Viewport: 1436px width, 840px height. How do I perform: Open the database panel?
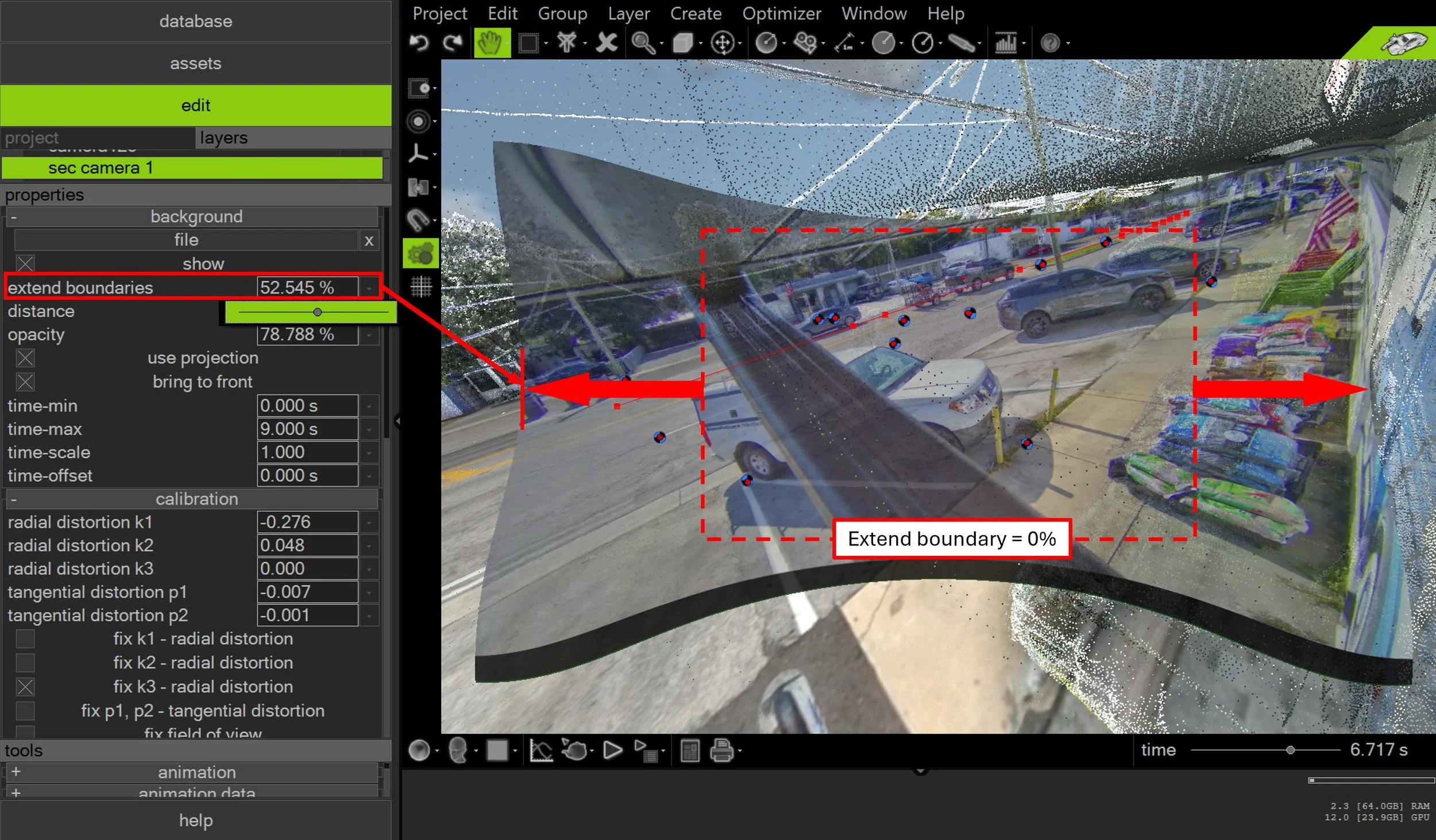[195, 21]
